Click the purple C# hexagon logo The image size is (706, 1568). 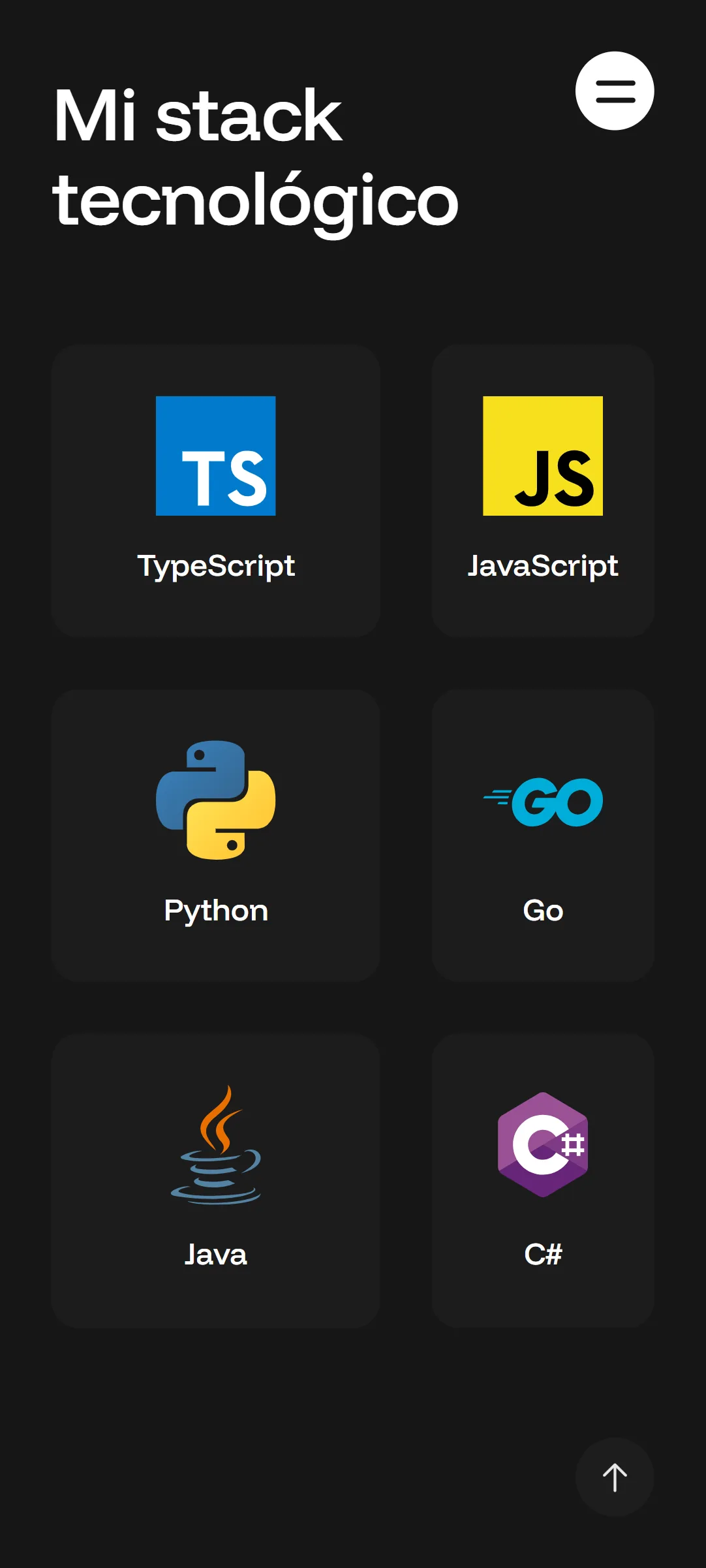point(543,1144)
